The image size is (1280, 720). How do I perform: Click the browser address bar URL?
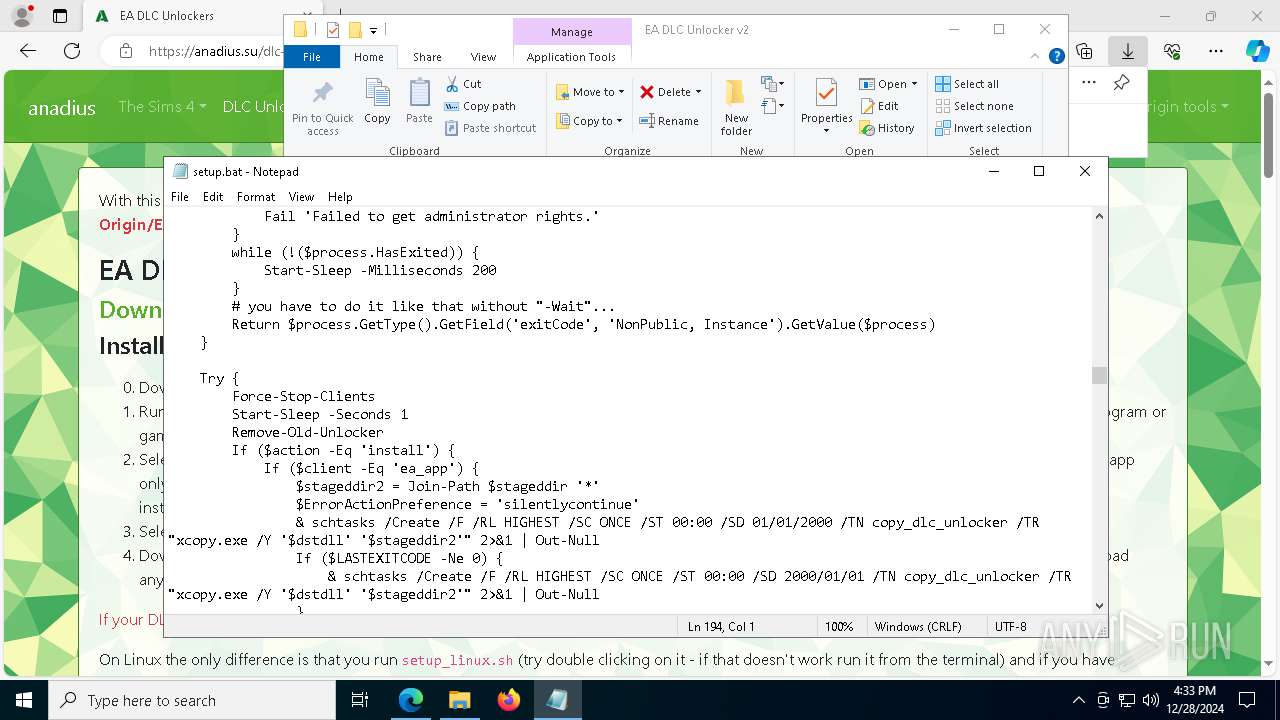pyautogui.click(x=215, y=51)
